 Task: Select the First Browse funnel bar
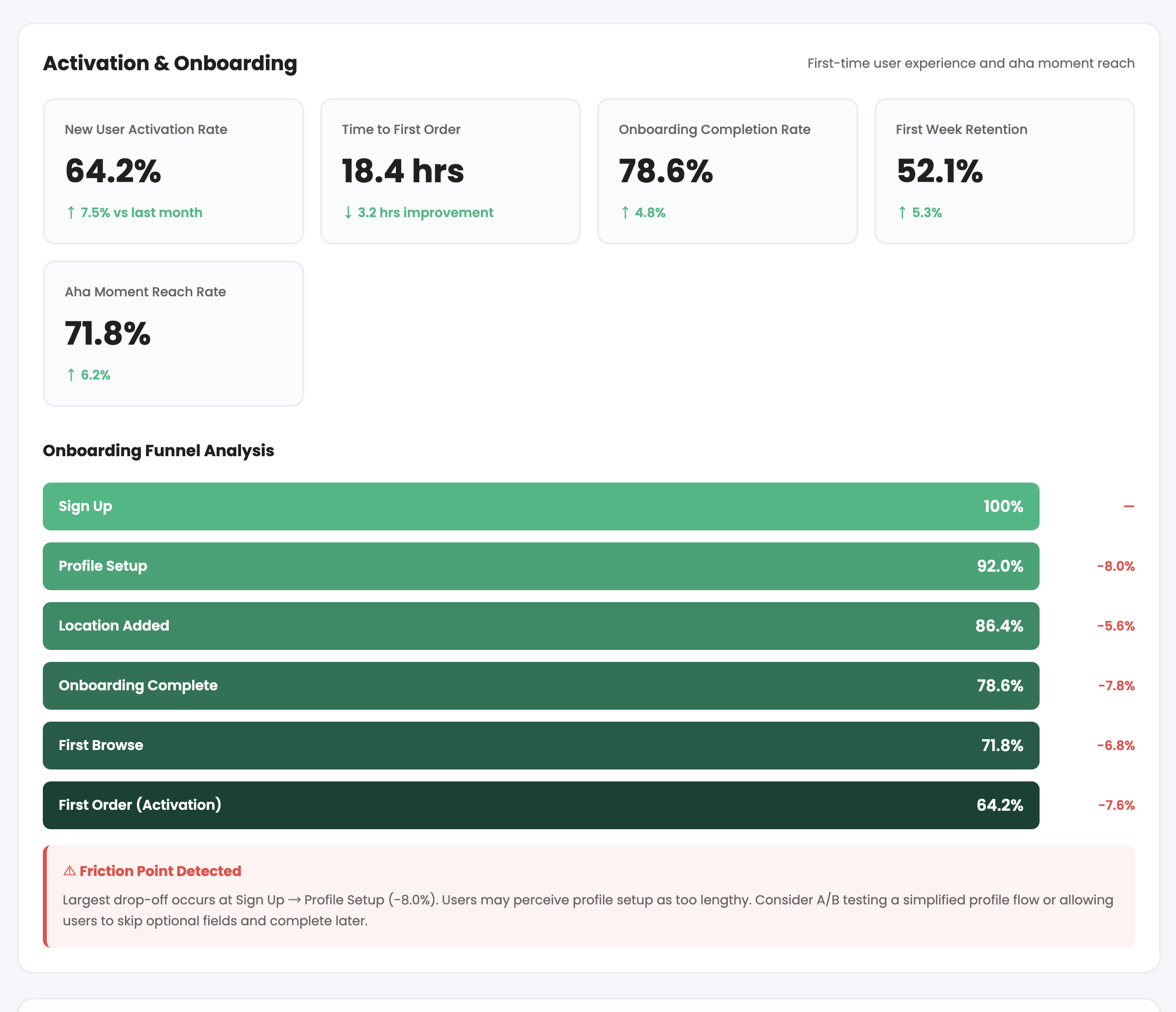(x=540, y=745)
